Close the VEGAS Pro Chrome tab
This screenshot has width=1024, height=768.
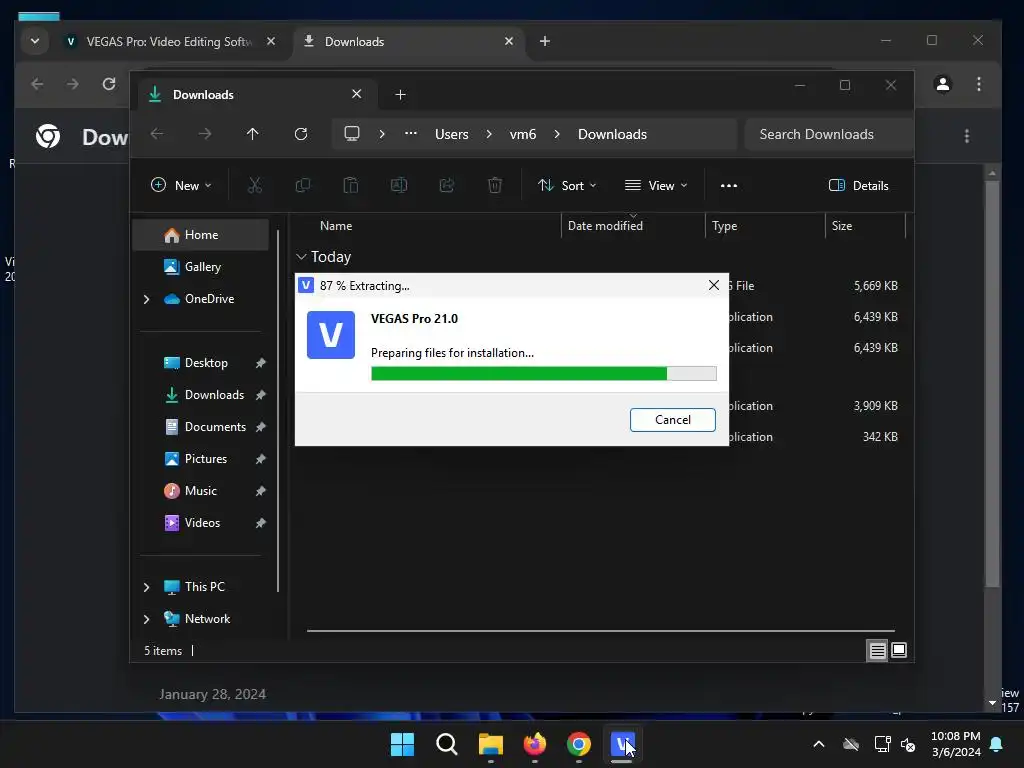(271, 41)
